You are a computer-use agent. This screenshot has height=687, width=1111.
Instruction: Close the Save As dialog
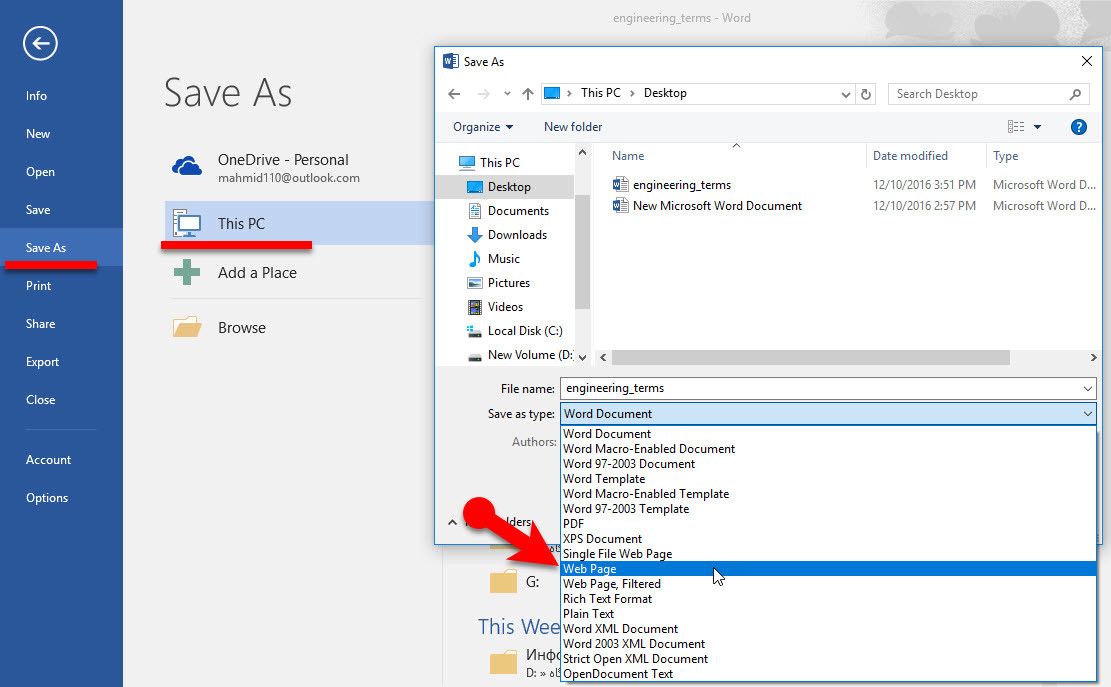[1087, 62]
